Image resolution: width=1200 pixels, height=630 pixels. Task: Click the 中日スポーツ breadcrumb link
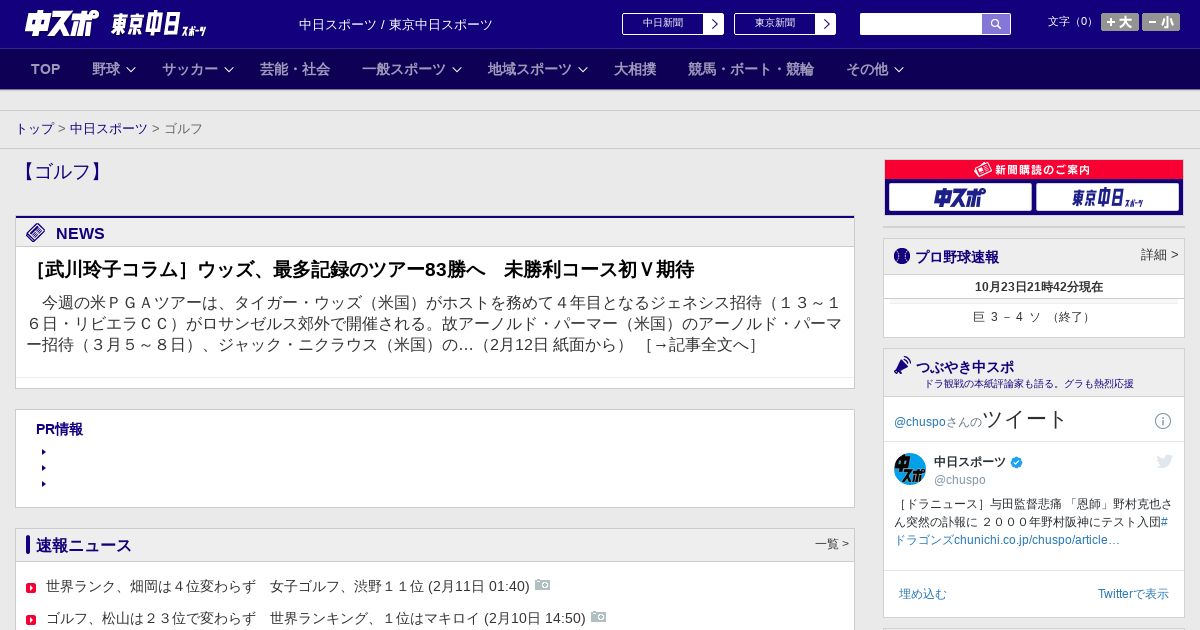point(109,129)
